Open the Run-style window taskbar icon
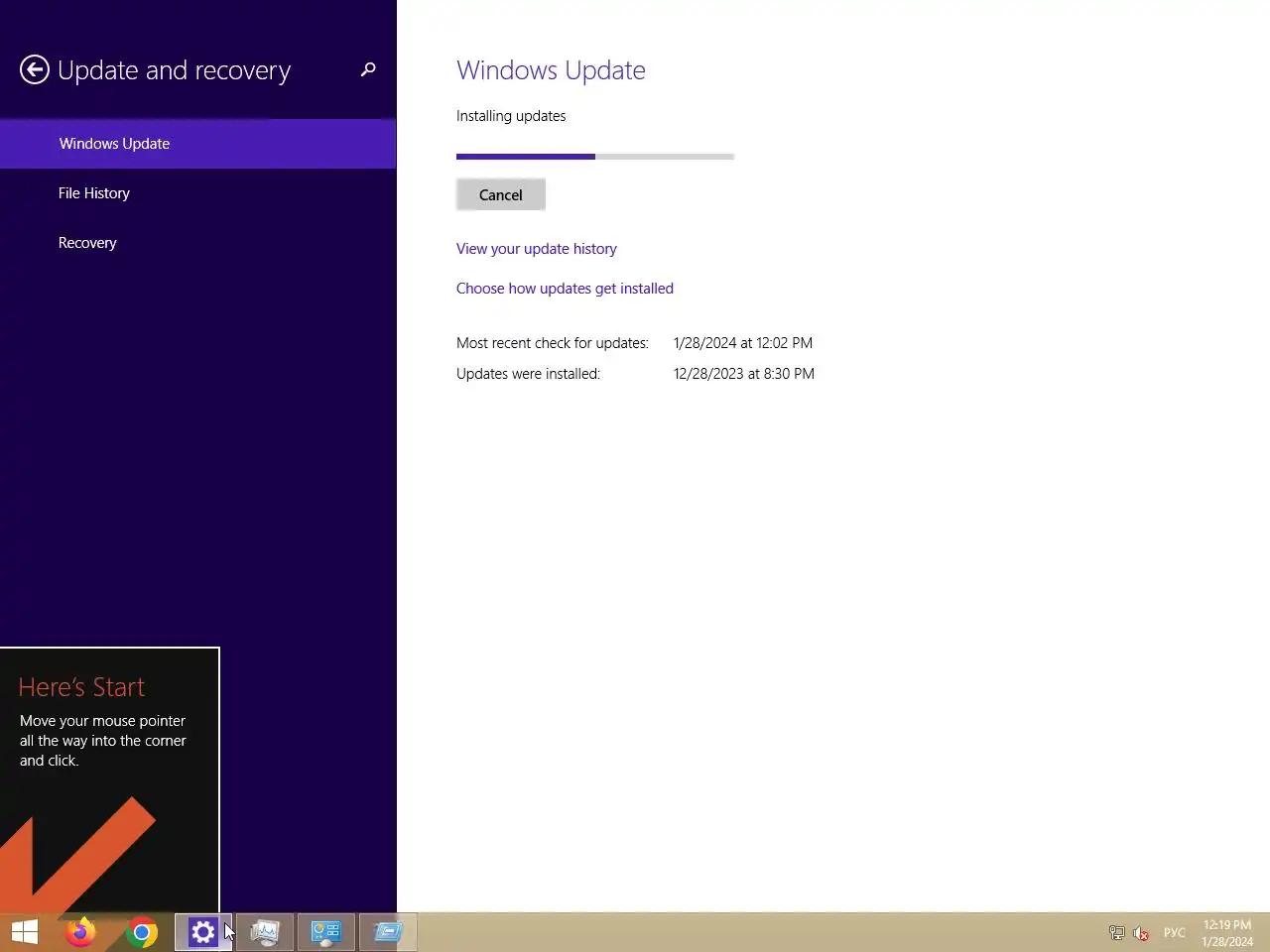This screenshot has width=1270, height=952. click(x=388, y=932)
